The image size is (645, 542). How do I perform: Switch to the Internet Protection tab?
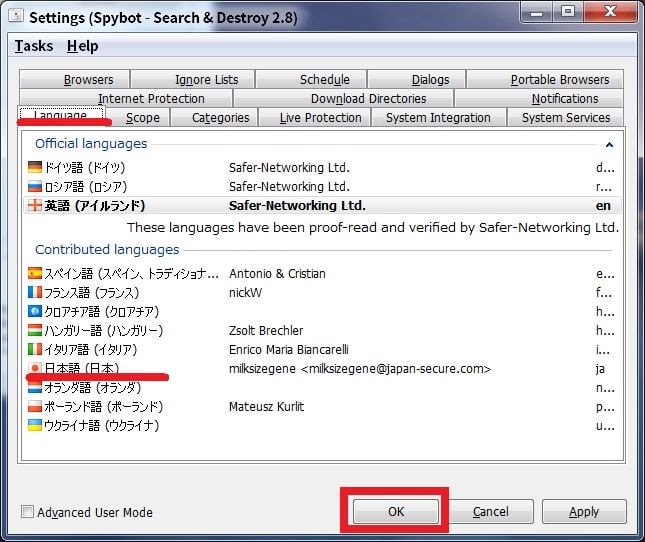(126, 98)
